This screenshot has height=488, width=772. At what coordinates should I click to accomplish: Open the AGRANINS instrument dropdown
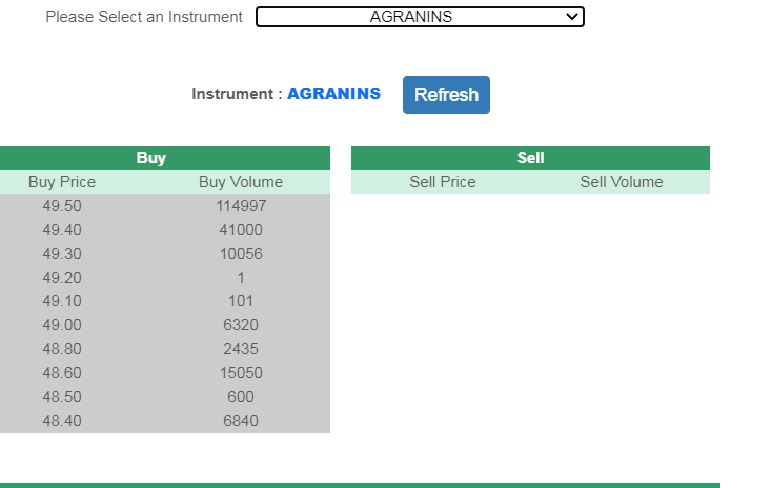click(419, 17)
